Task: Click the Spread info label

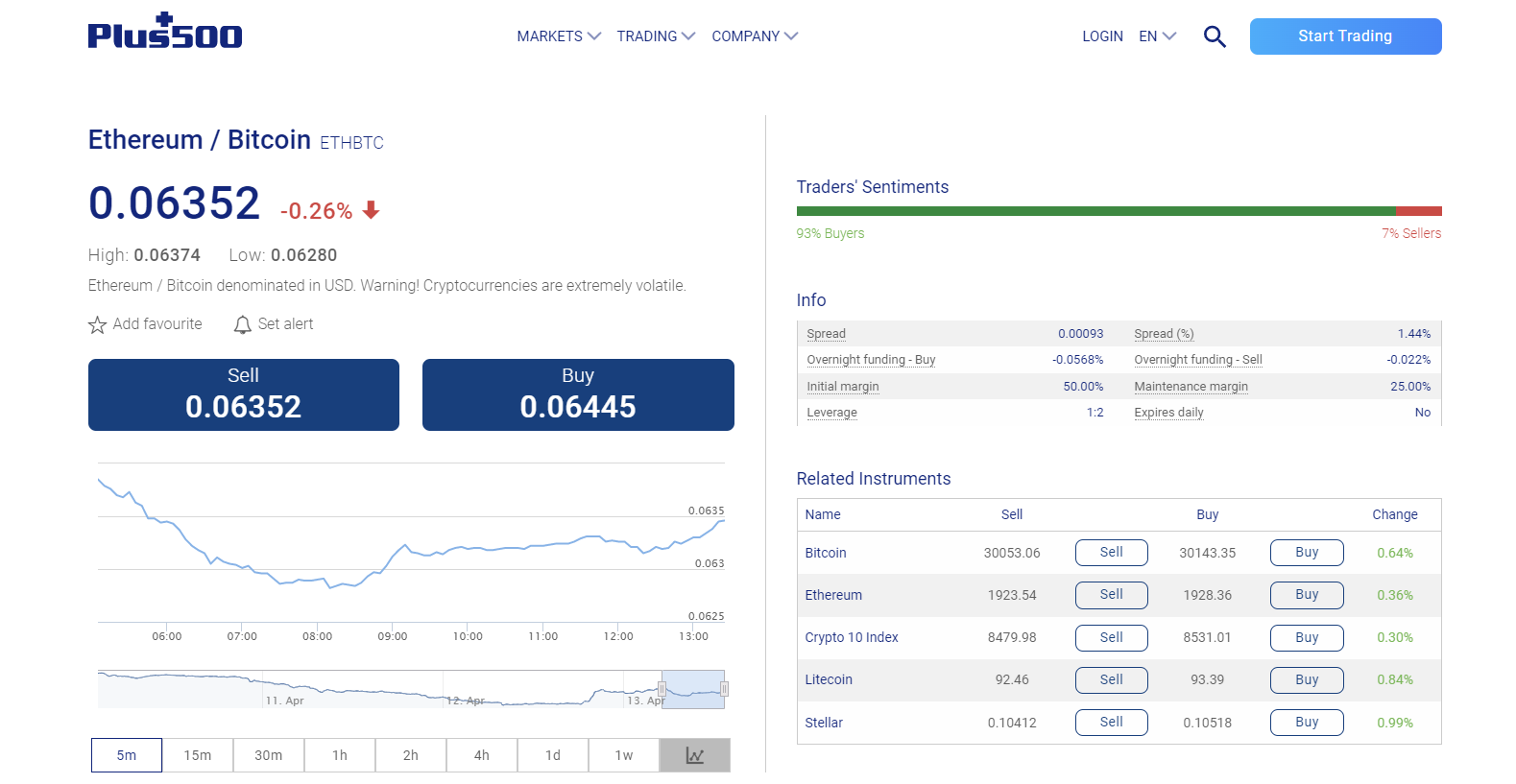Action: tap(827, 334)
